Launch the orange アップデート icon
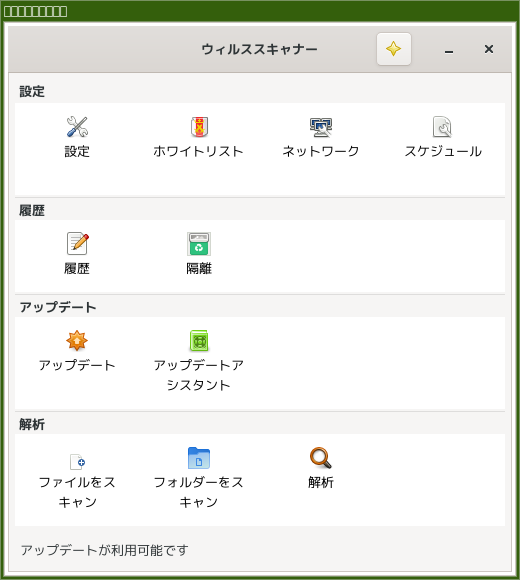Viewport: 520px width, 580px height. point(77,340)
